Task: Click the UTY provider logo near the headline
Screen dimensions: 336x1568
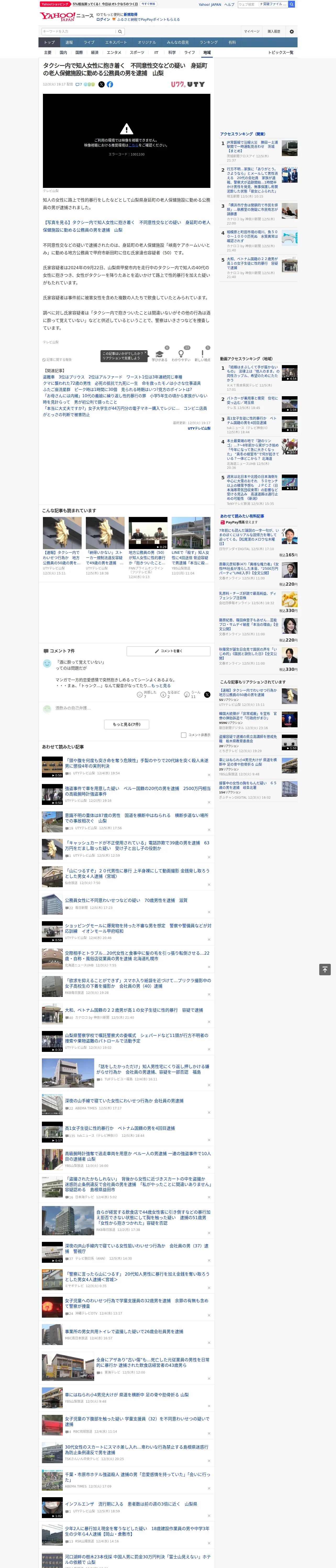Action: [x=188, y=85]
